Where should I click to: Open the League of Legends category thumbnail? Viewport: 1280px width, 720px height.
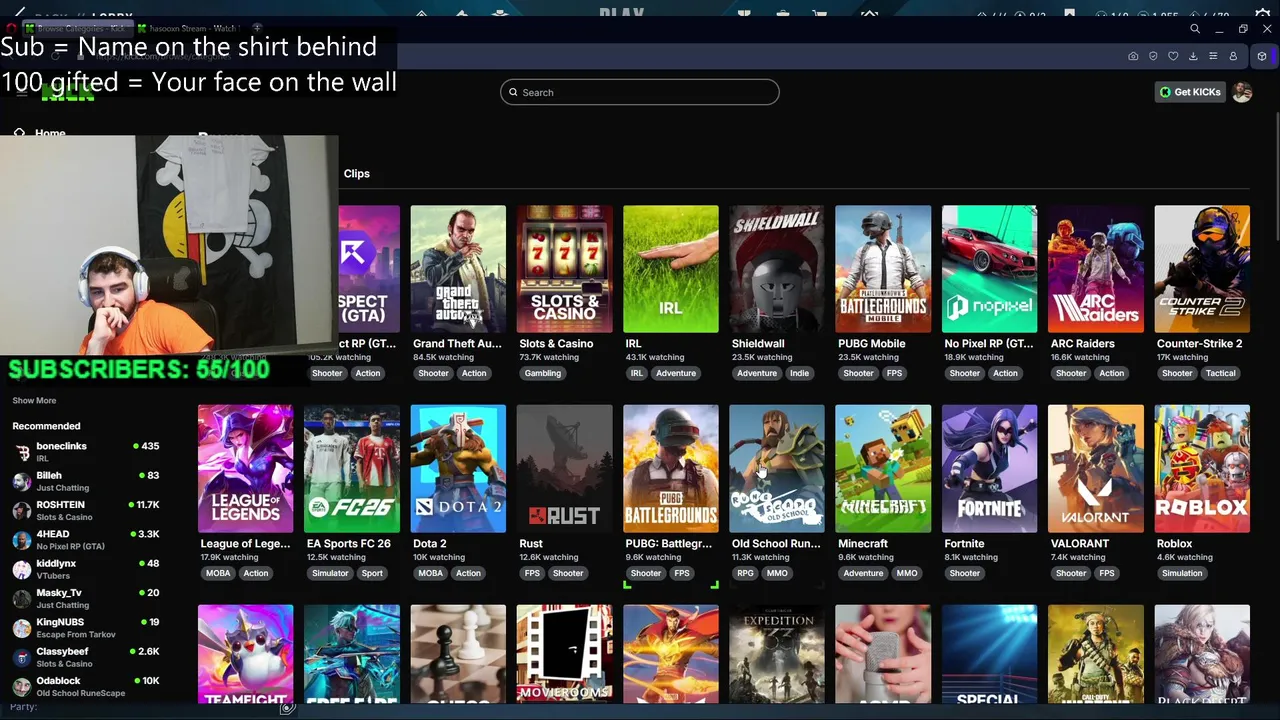[245, 469]
